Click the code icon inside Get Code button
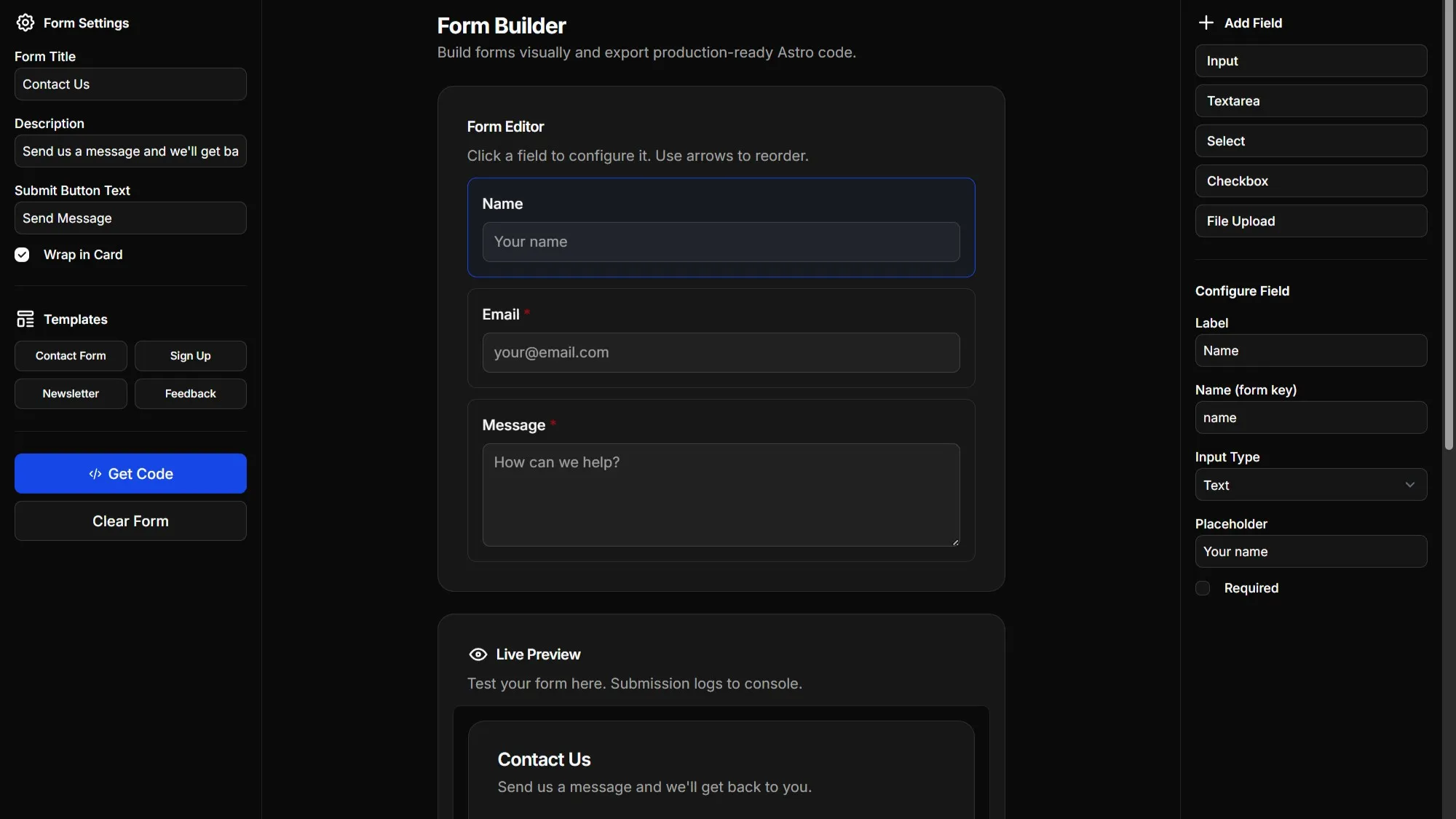Image resolution: width=1456 pixels, height=819 pixels. (x=95, y=473)
